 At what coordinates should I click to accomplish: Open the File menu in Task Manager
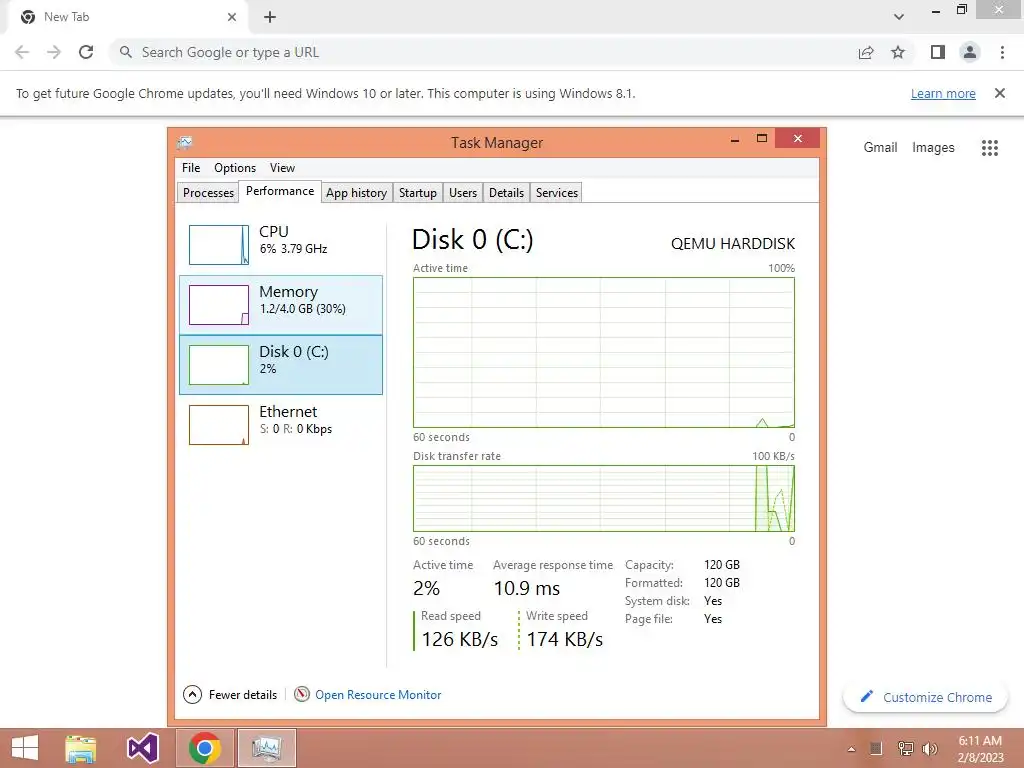click(191, 168)
